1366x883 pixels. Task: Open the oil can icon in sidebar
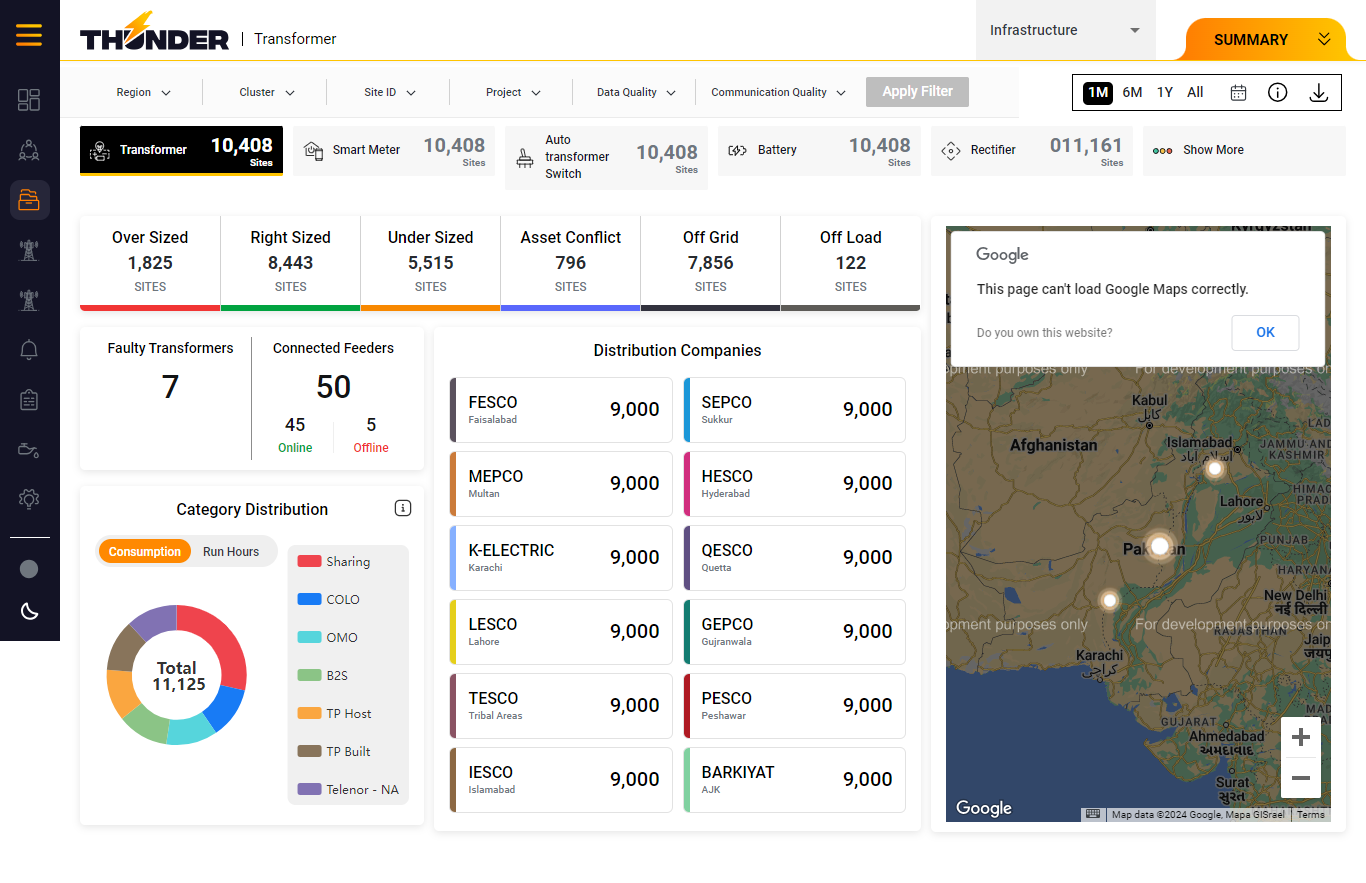point(29,450)
